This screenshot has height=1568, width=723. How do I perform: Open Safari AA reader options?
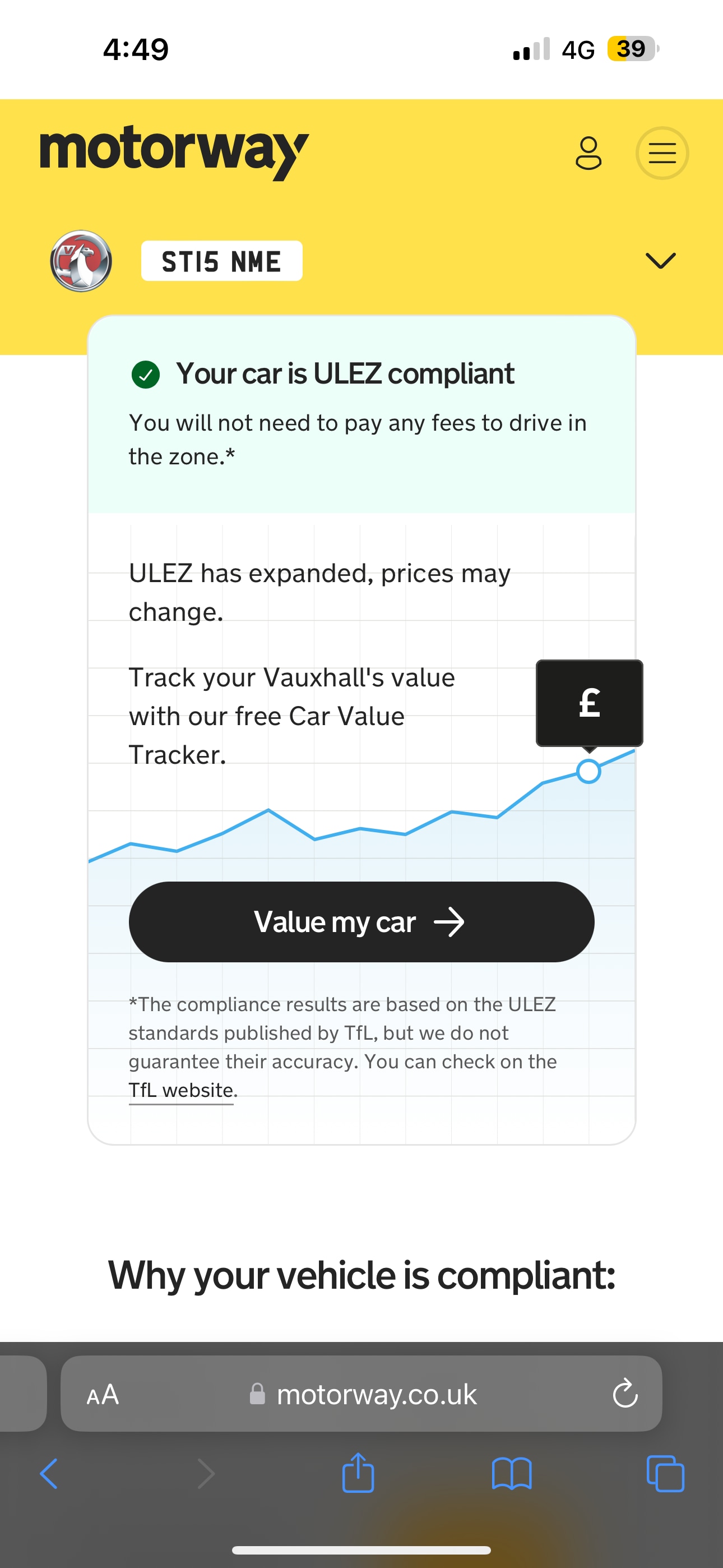[x=103, y=1394]
